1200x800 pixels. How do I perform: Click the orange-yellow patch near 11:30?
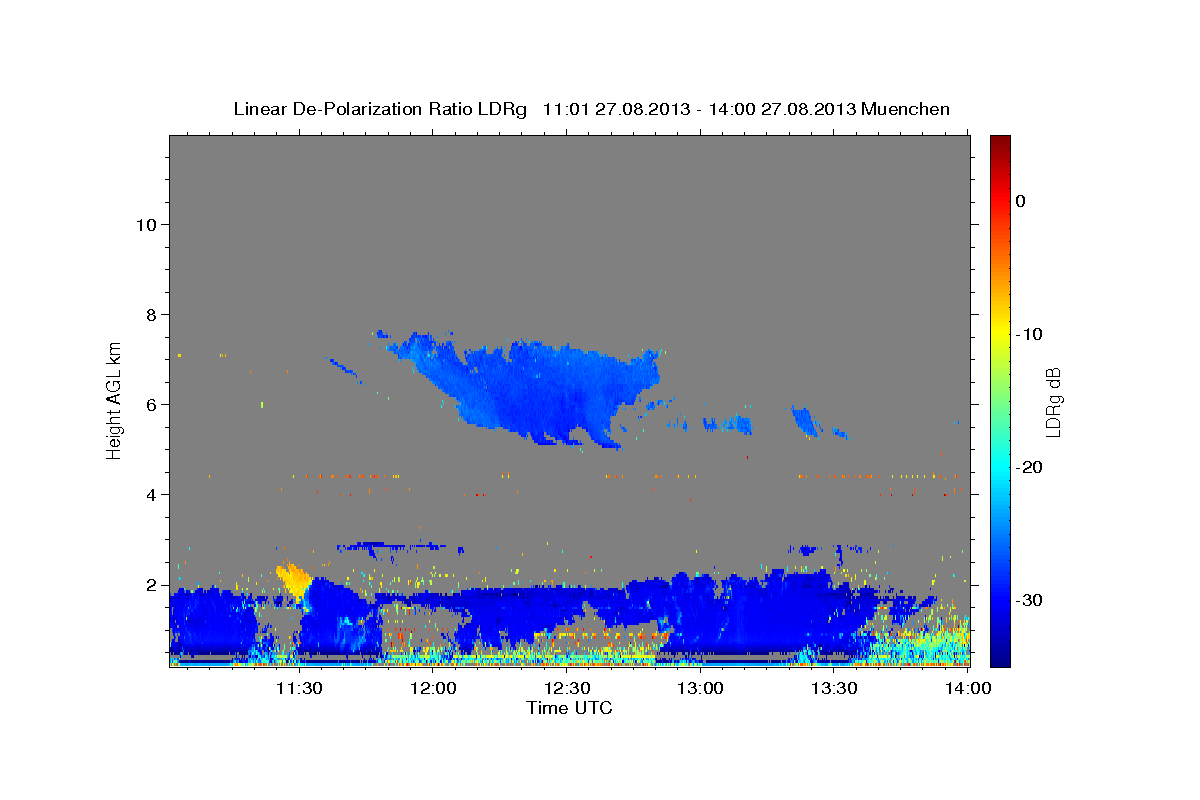294,582
